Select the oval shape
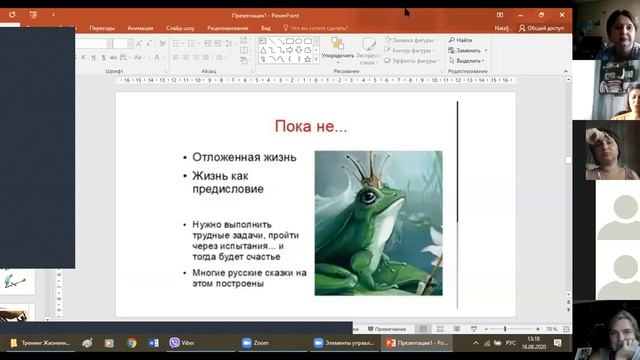This screenshot has height=360, width=640. pyautogui.click(x=299, y=41)
